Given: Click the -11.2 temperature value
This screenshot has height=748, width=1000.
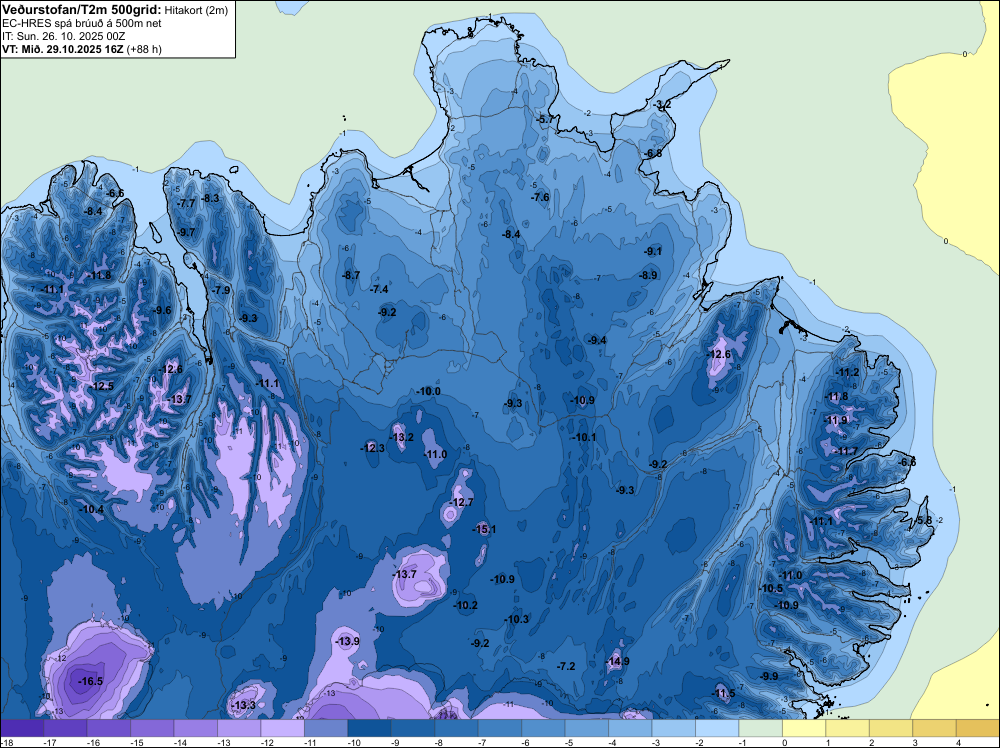Looking at the screenshot, I should click(x=848, y=372).
